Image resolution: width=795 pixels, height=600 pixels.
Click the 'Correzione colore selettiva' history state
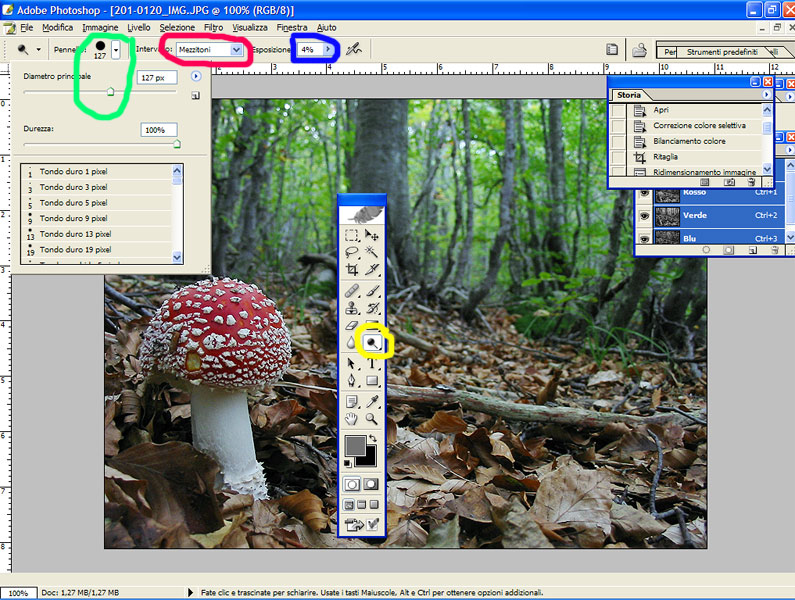(699, 126)
